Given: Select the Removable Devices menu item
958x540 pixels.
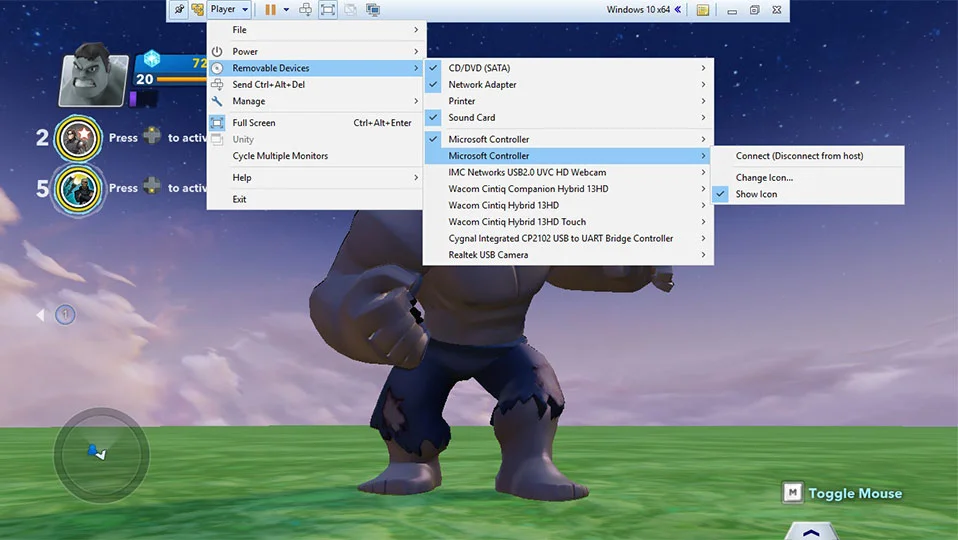Looking at the screenshot, I should 316,68.
